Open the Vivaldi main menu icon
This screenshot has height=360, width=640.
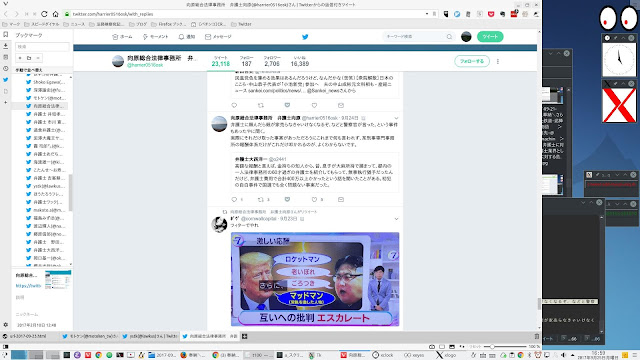(x=5, y=4)
